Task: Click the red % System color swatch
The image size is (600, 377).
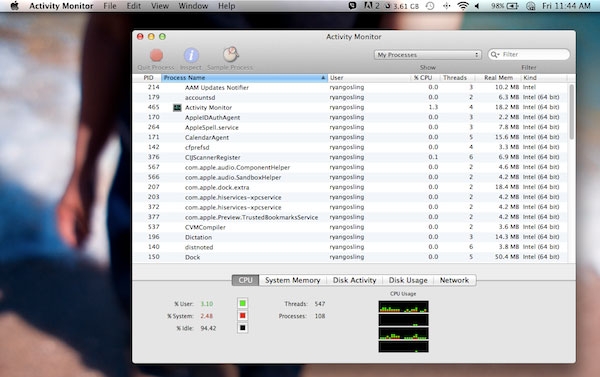Action: pyautogui.click(x=243, y=316)
